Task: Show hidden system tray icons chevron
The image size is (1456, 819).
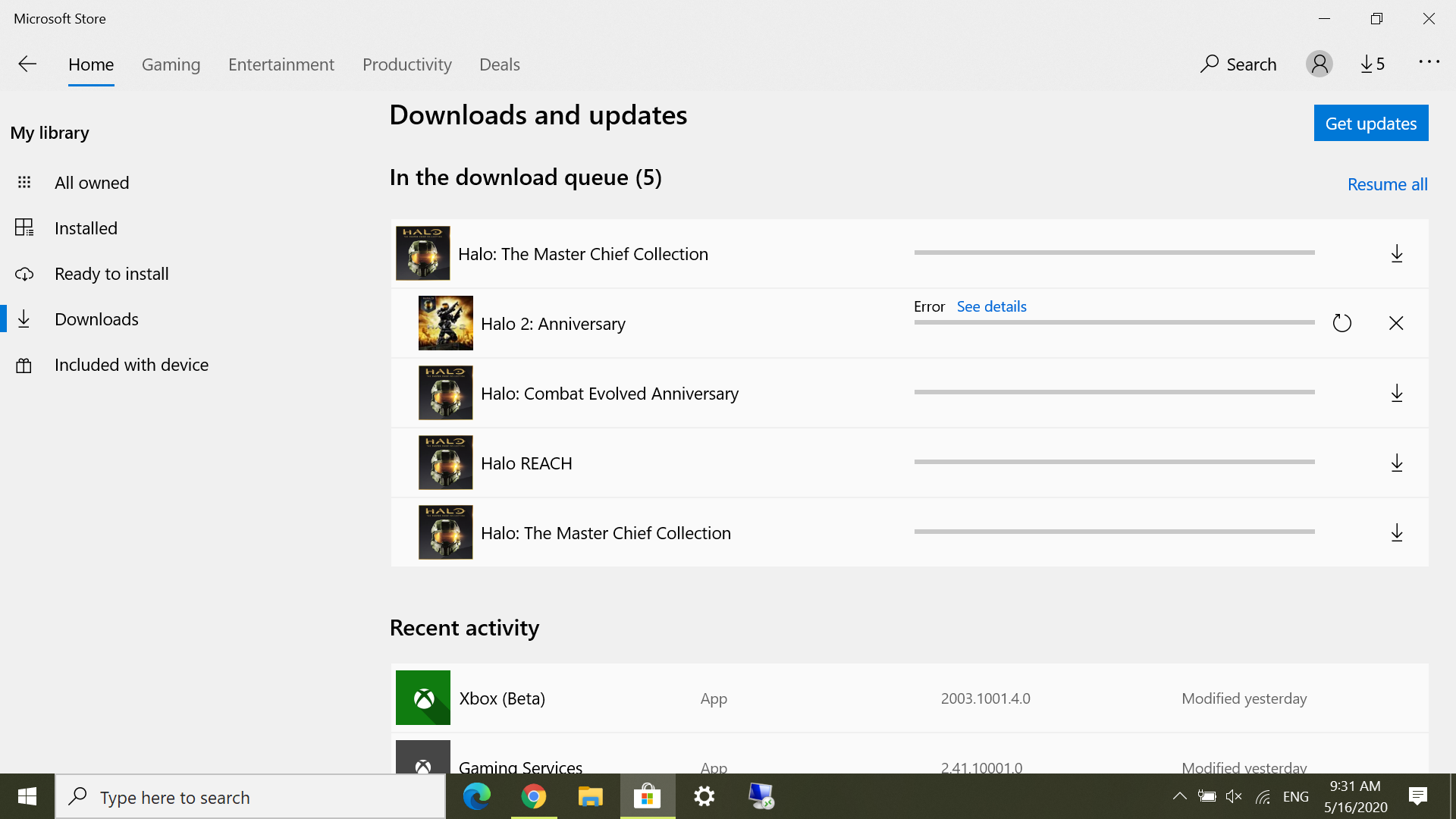Action: (1179, 796)
